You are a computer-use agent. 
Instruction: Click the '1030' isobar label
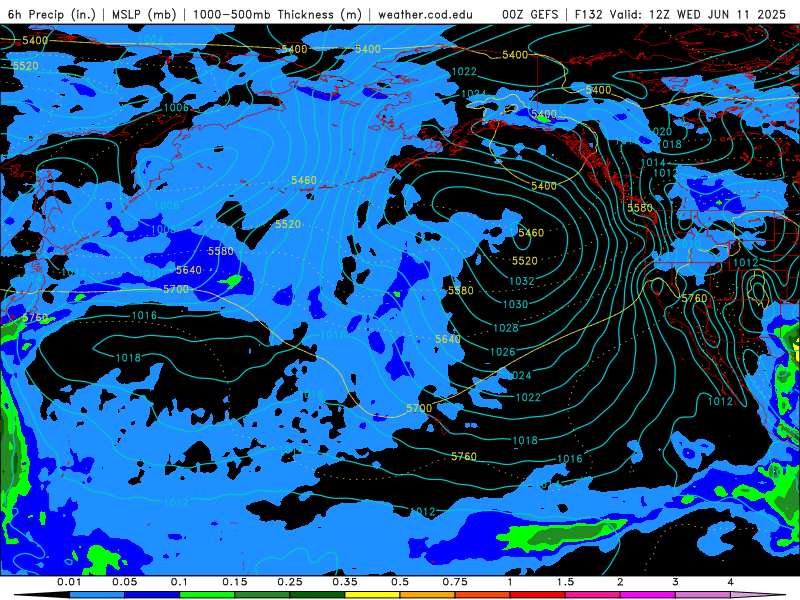tap(515, 305)
